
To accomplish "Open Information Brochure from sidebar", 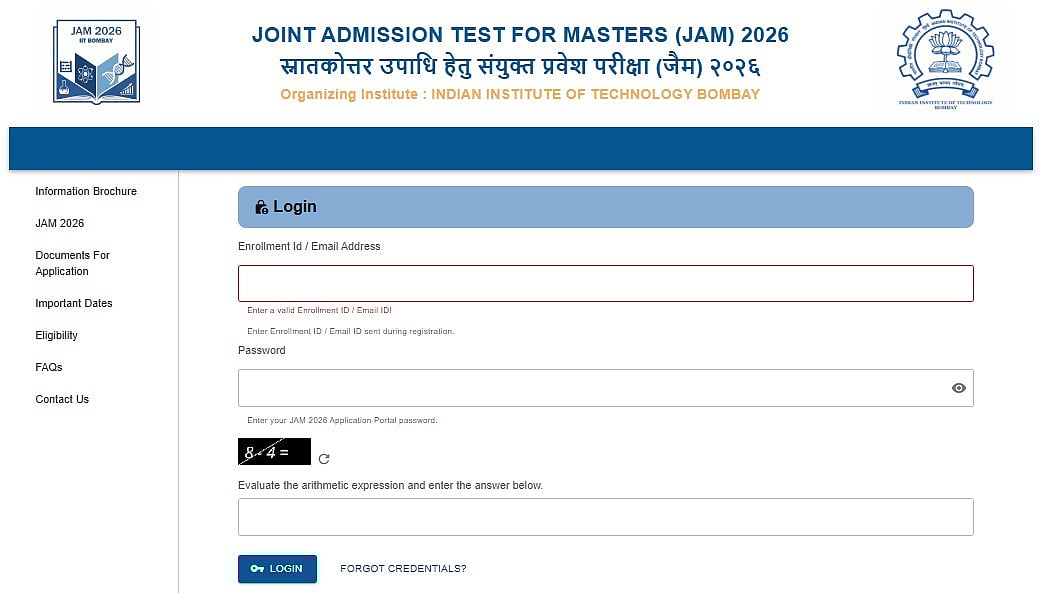I will coord(86,191).
